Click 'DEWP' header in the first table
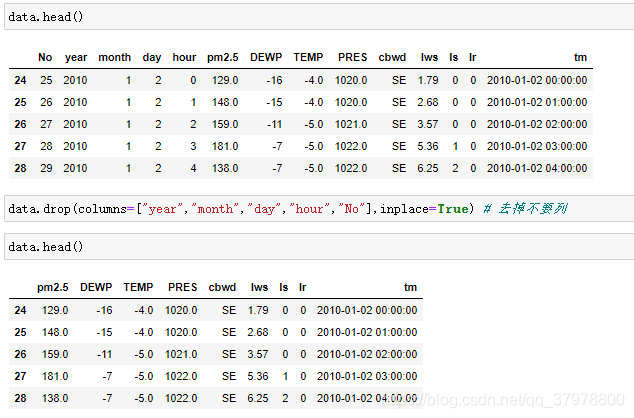The width and height of the screenshot is (634, 418). click(x=266, y=57)
